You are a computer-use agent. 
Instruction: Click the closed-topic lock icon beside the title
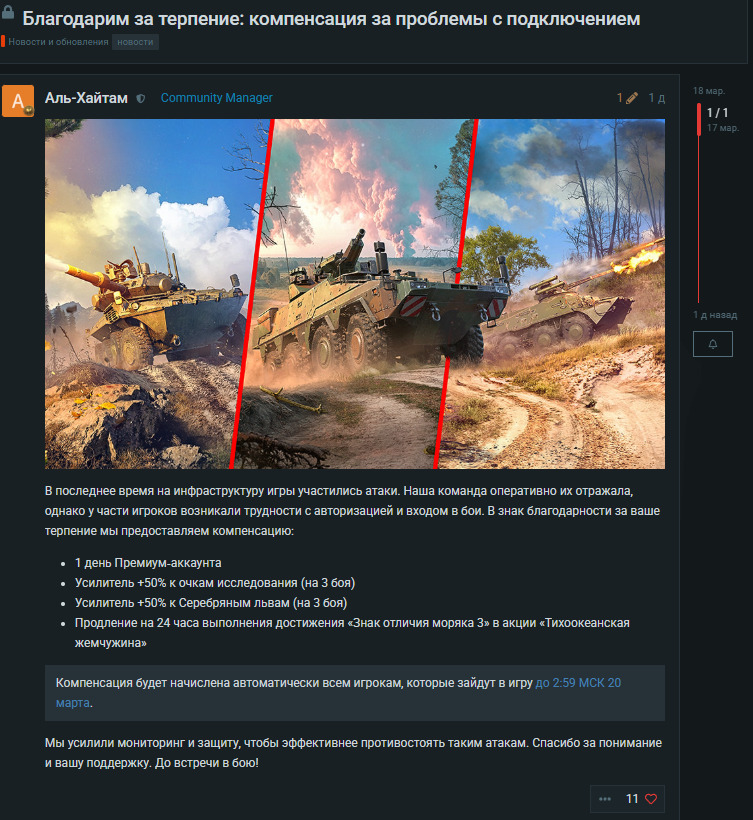point(8,17)
